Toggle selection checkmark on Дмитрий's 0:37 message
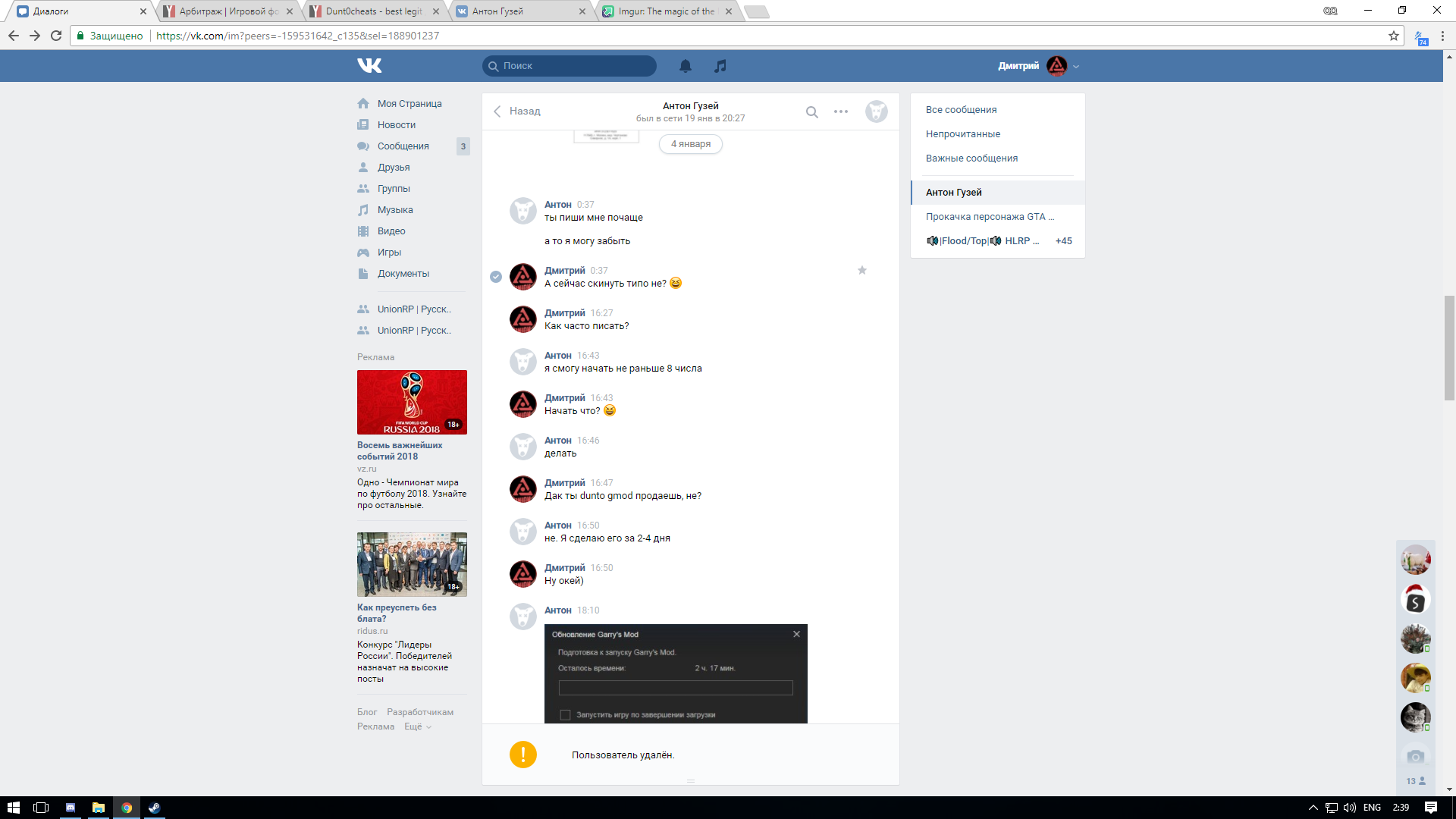The image size is (1456, 819). [496, 277]
